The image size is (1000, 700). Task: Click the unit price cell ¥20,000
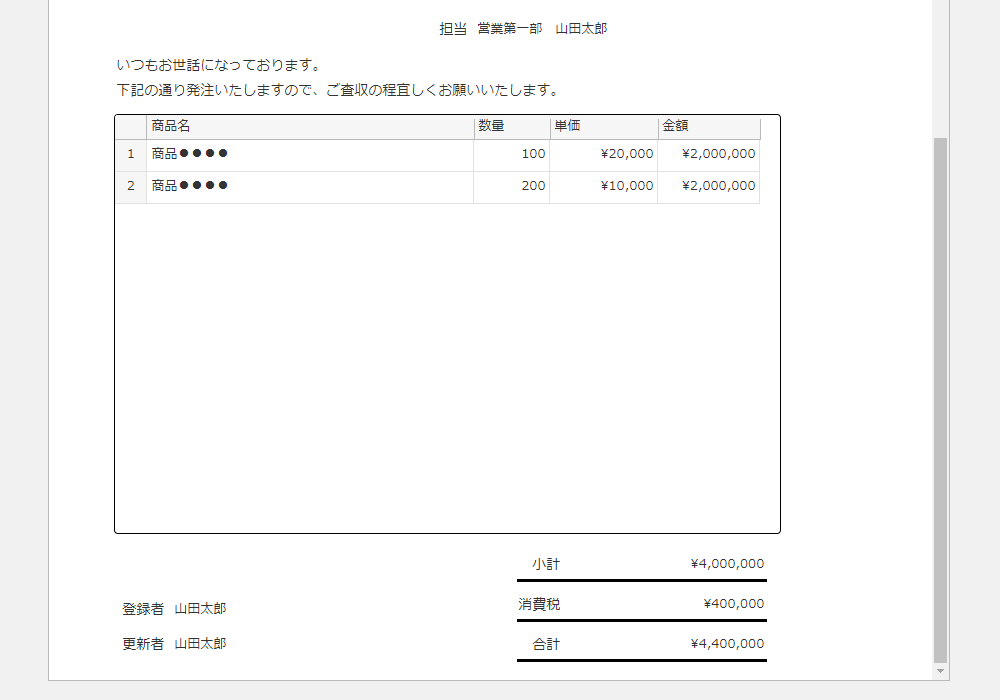[x=603, y=155]
